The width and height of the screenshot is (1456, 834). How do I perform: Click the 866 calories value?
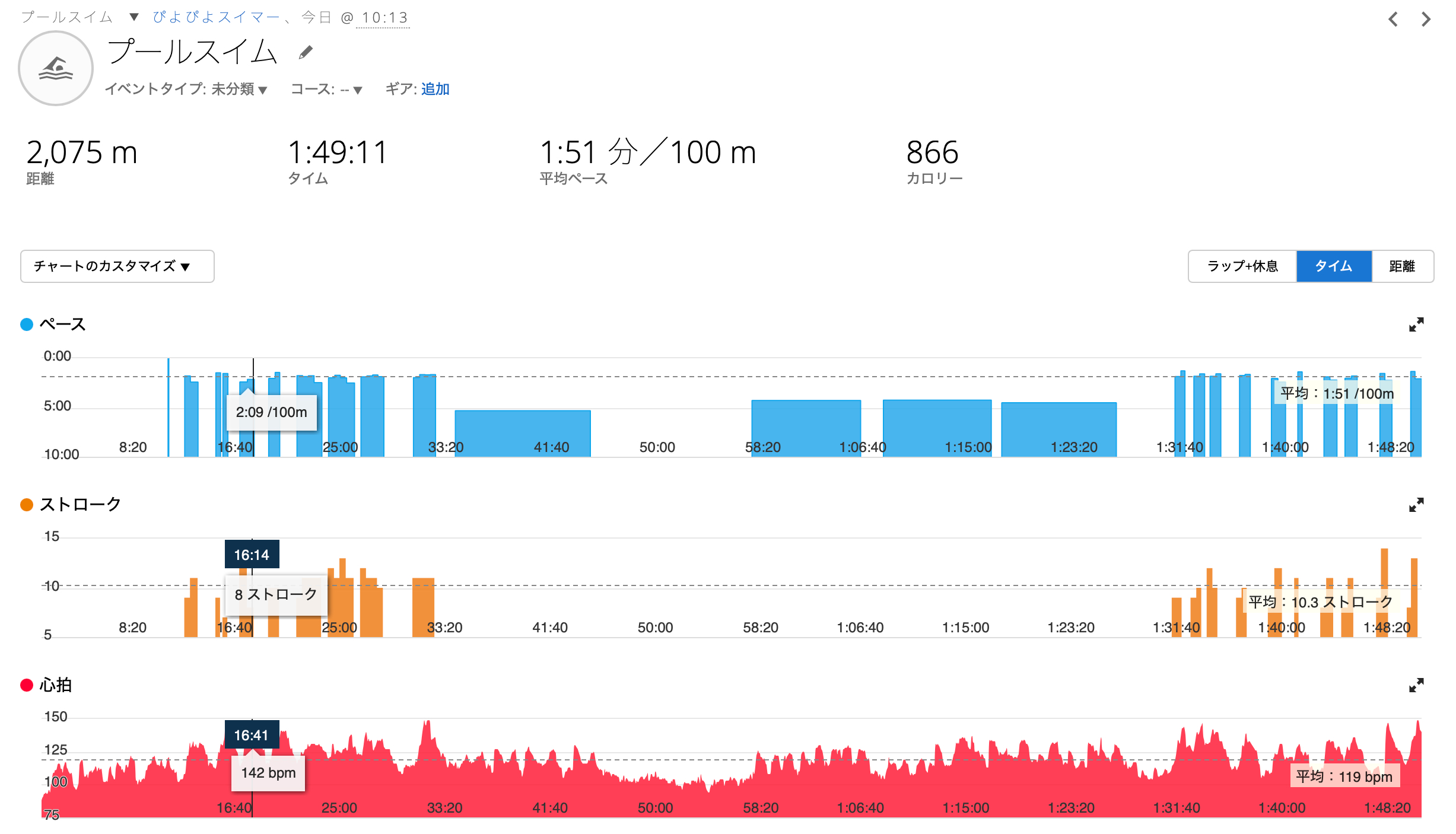pos(932,152)
